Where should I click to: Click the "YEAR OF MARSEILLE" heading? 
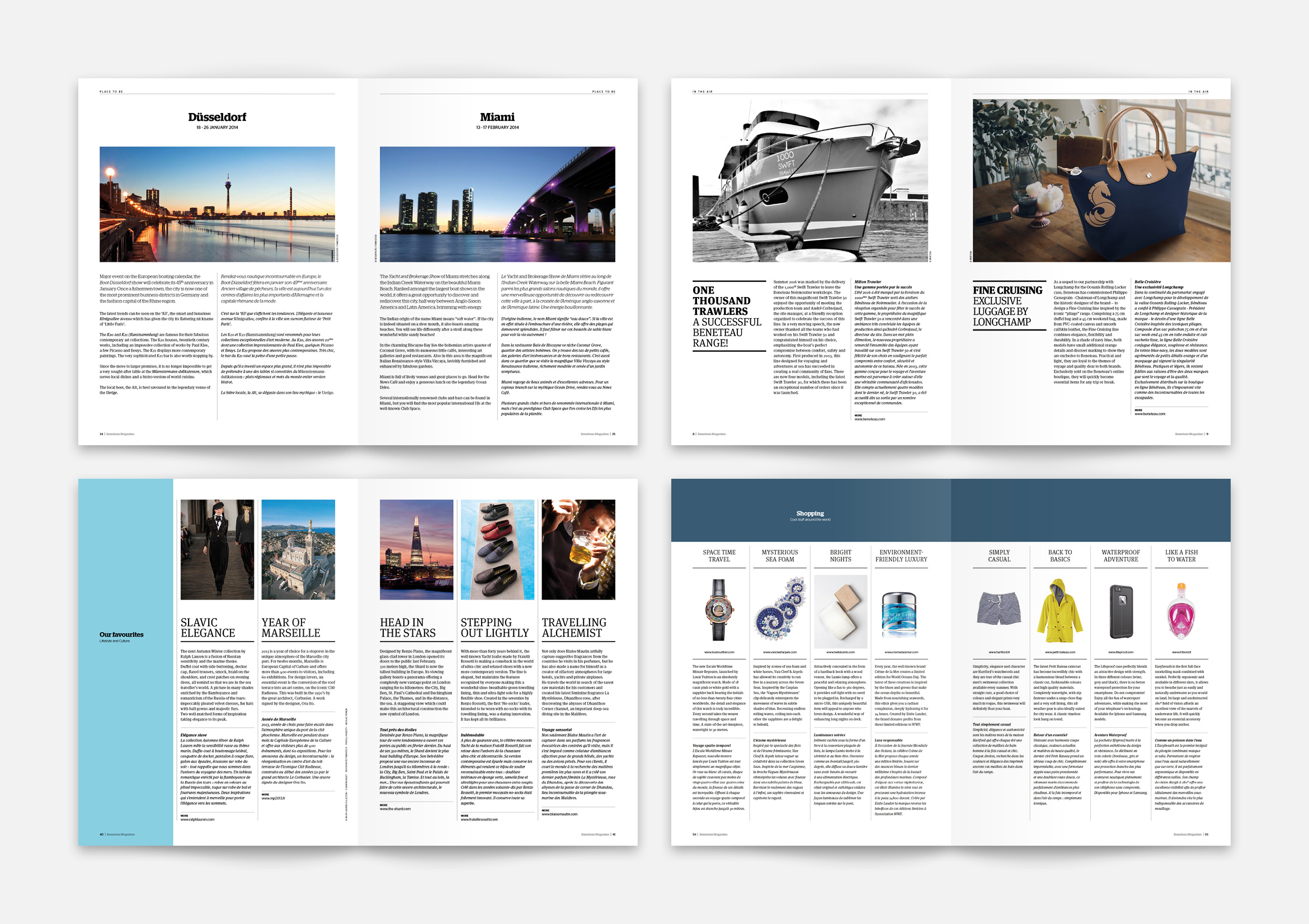coord(291,628)
